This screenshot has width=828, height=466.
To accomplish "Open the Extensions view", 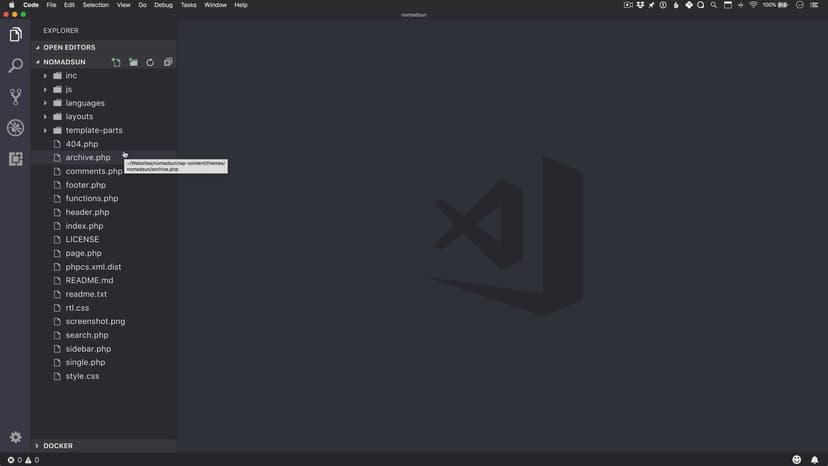I will point(15,159).
